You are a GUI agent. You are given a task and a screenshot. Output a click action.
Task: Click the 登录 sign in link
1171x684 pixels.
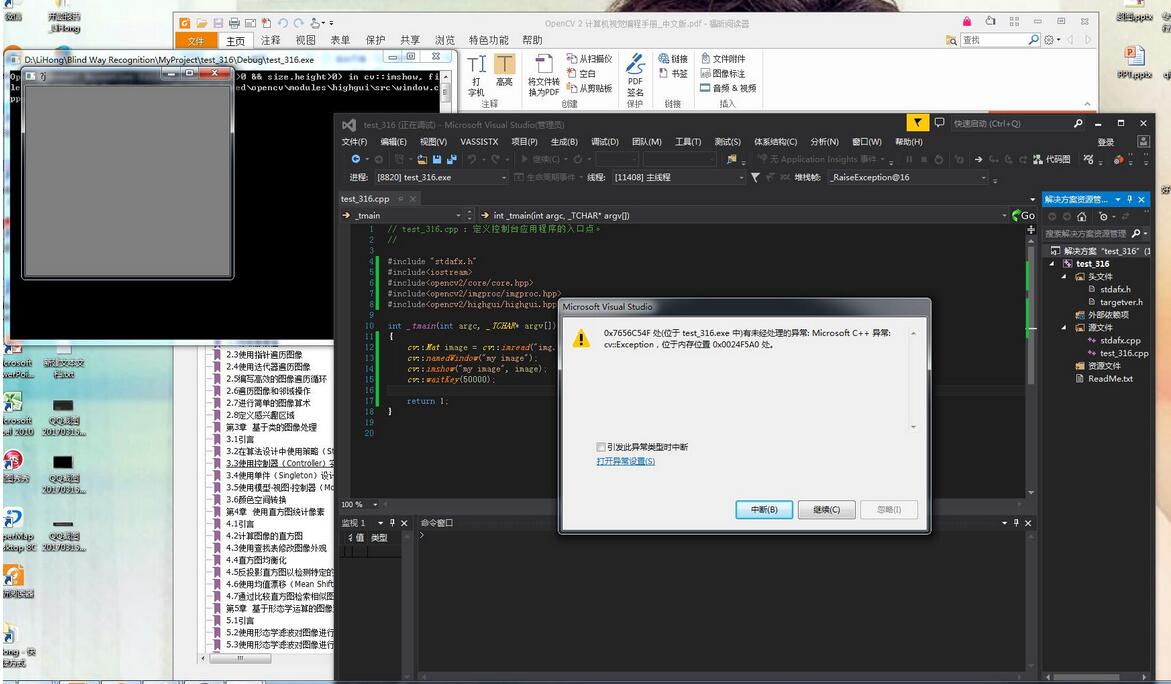coord(1105,142)
